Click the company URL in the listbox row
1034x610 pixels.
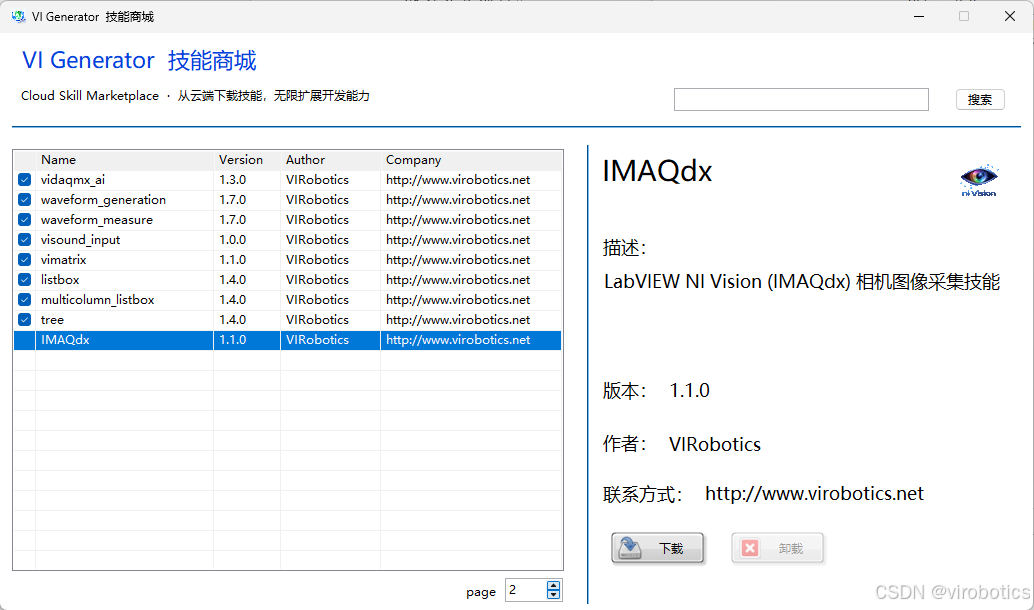(458, 280)
